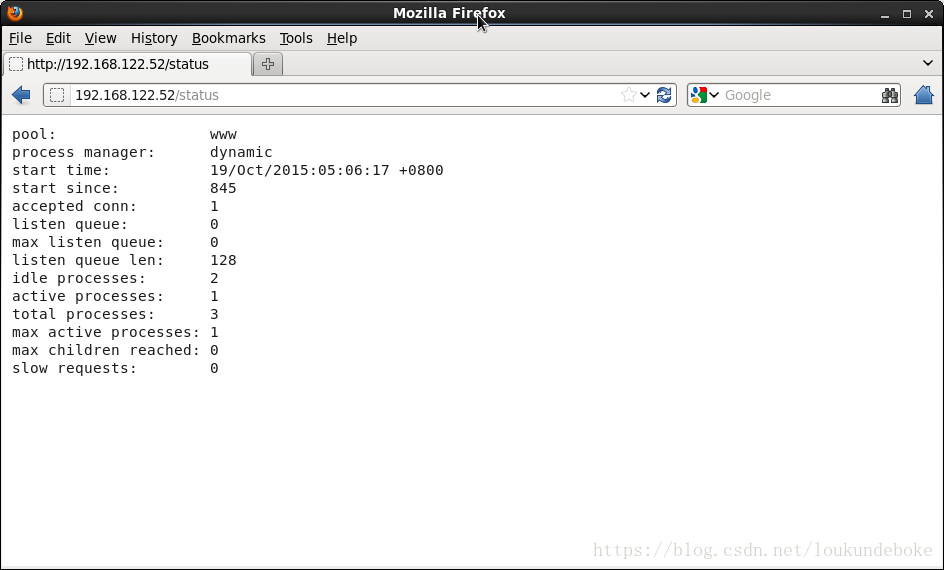This screenshot has width=944, height=570.
Task: Click the 'idle processes:' label
Action: coord(79,278)
